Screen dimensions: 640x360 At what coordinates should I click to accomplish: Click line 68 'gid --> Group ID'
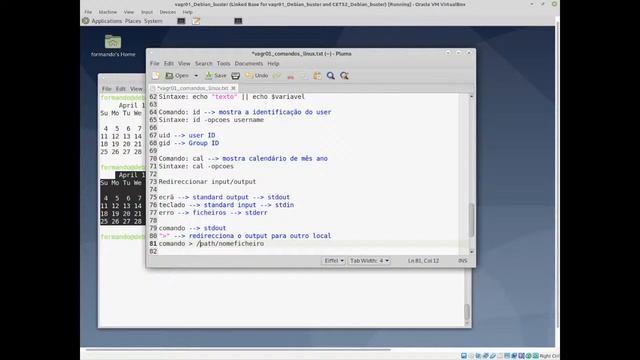(189, 143)
